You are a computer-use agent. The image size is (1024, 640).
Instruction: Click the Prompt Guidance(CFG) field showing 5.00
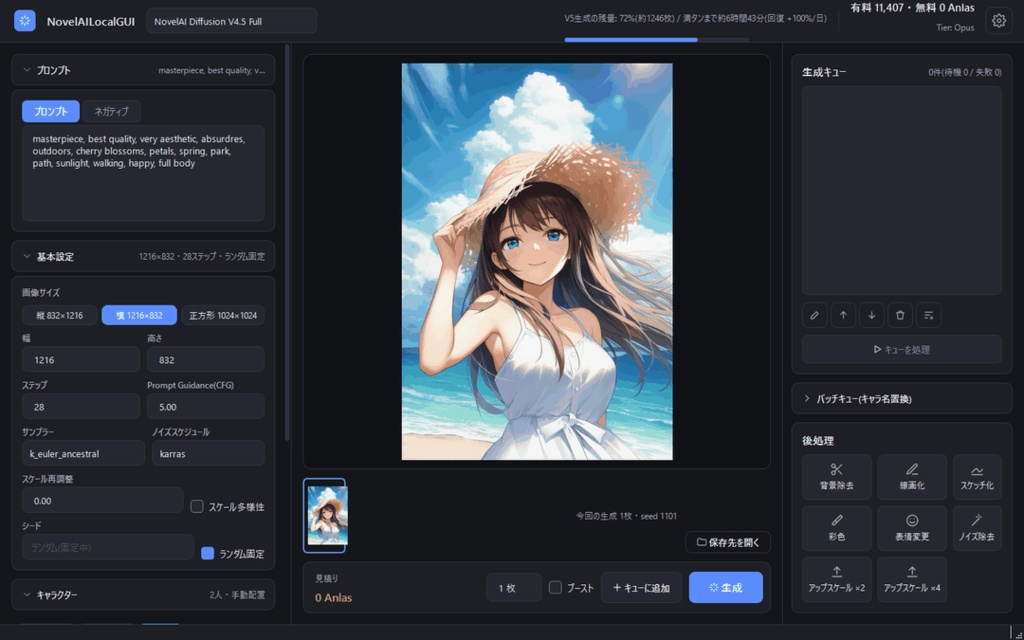pos(206,406)
